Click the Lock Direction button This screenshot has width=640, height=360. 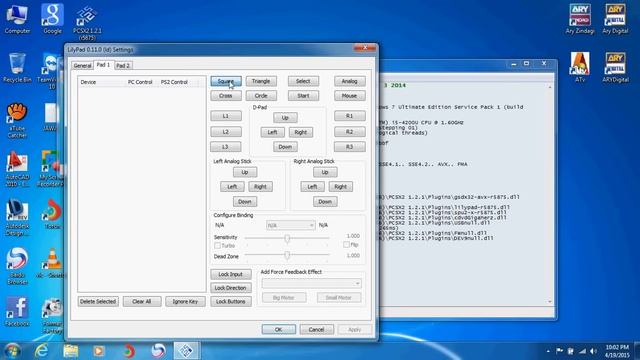(x=231, y=288)
